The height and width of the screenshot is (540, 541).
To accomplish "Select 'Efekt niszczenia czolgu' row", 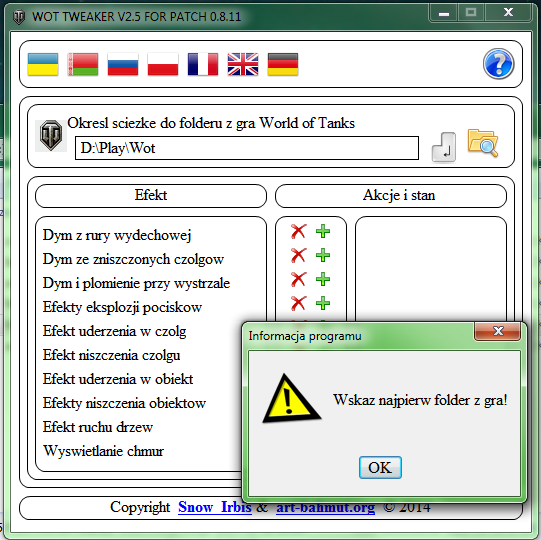I will click(x=111, y=355).
